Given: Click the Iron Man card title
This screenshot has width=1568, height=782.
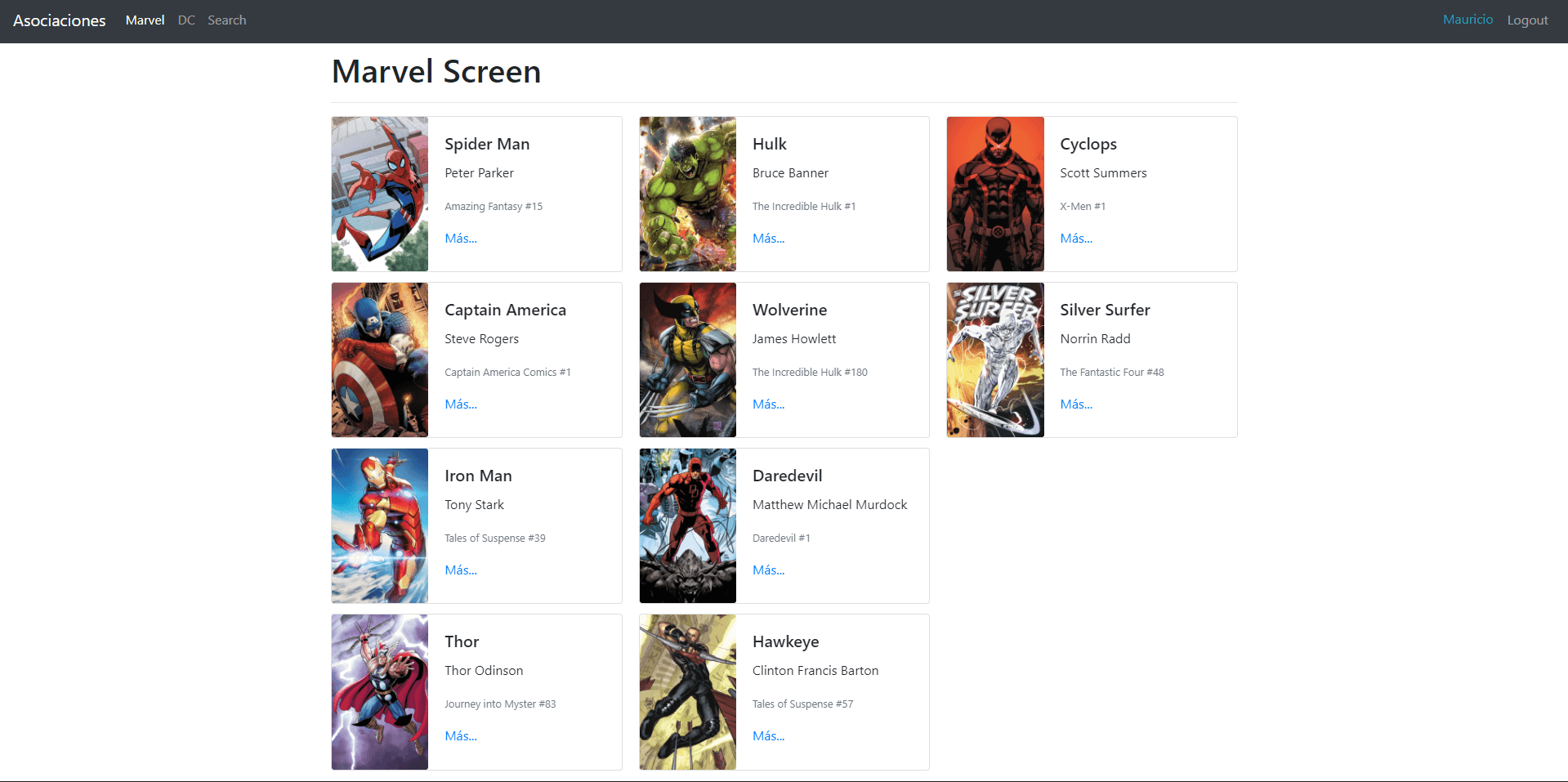Looking at the screenshot, I should (478, 476).
